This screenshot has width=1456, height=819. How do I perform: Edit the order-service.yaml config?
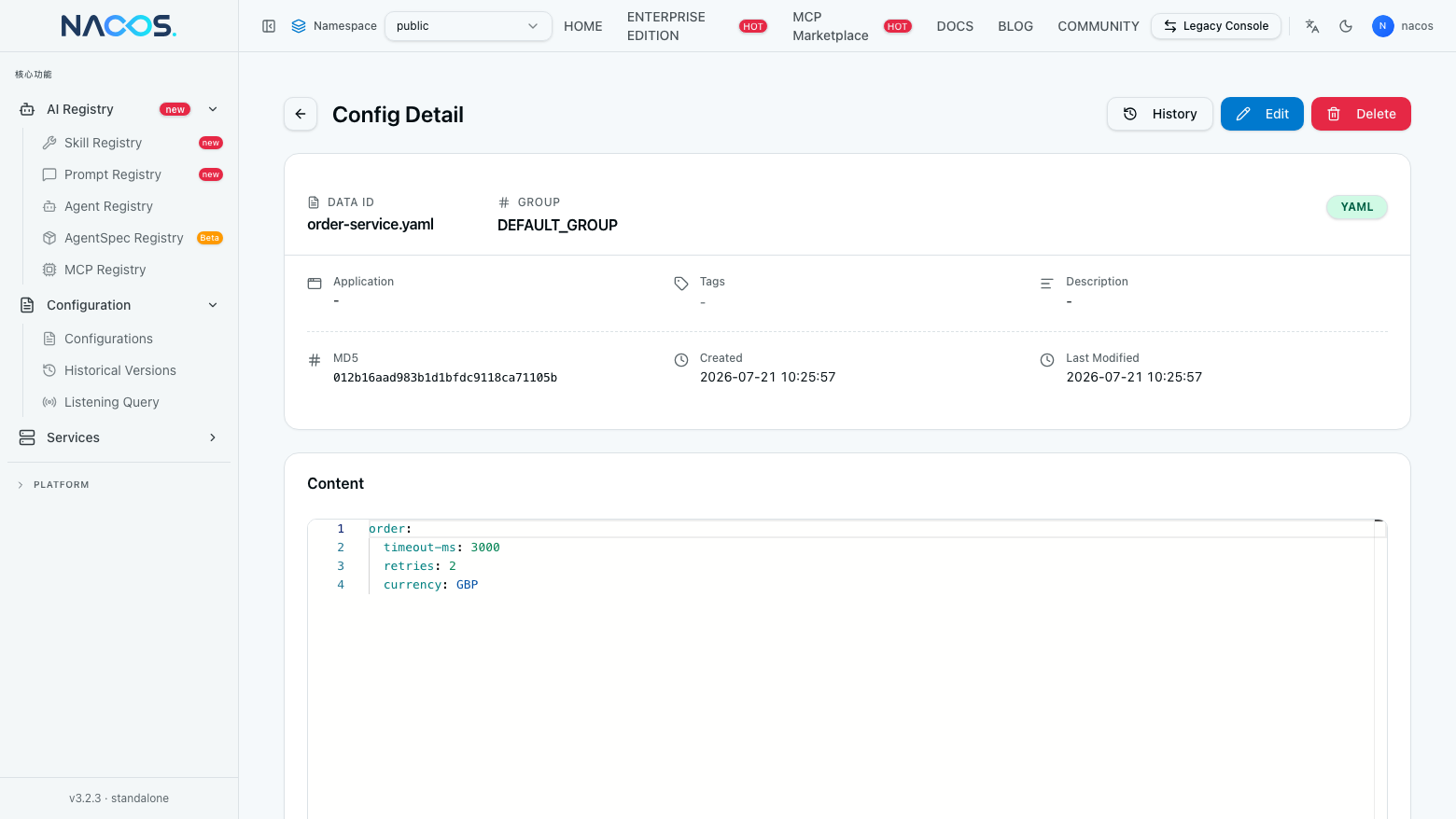[1262, 114]
